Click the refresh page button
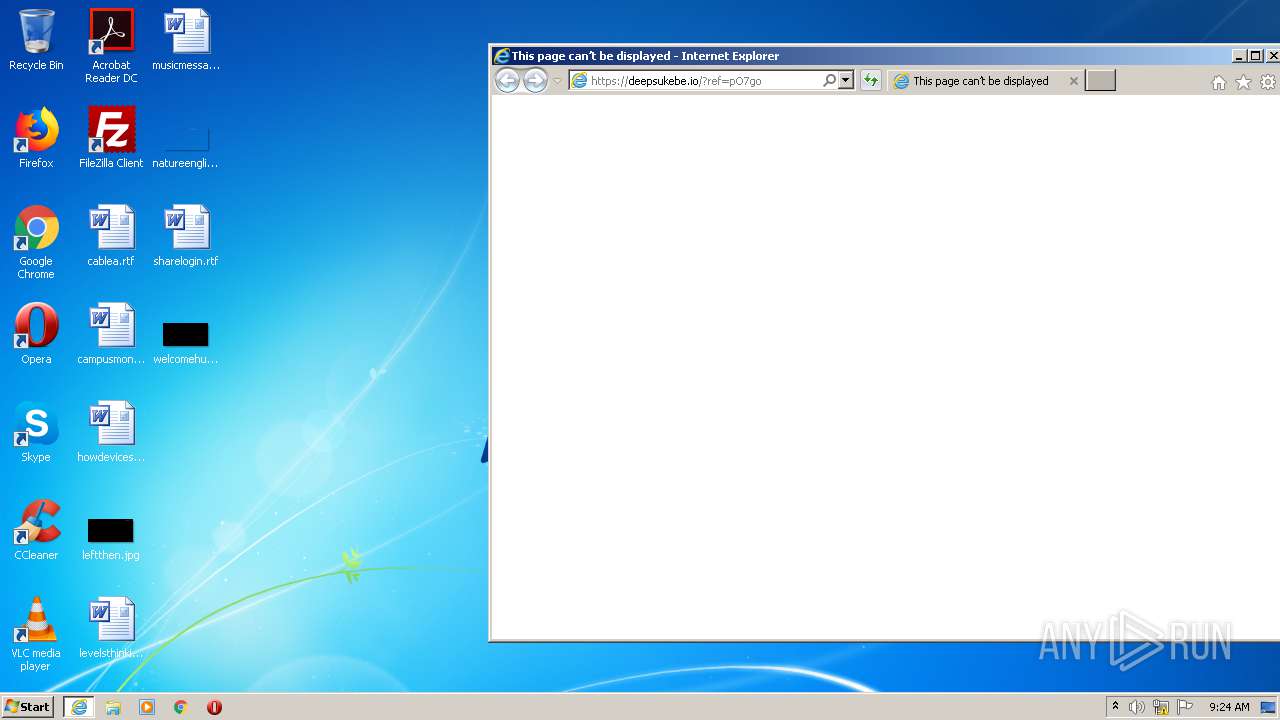The height and width of the screenshot is (720, 1280). 871,81
